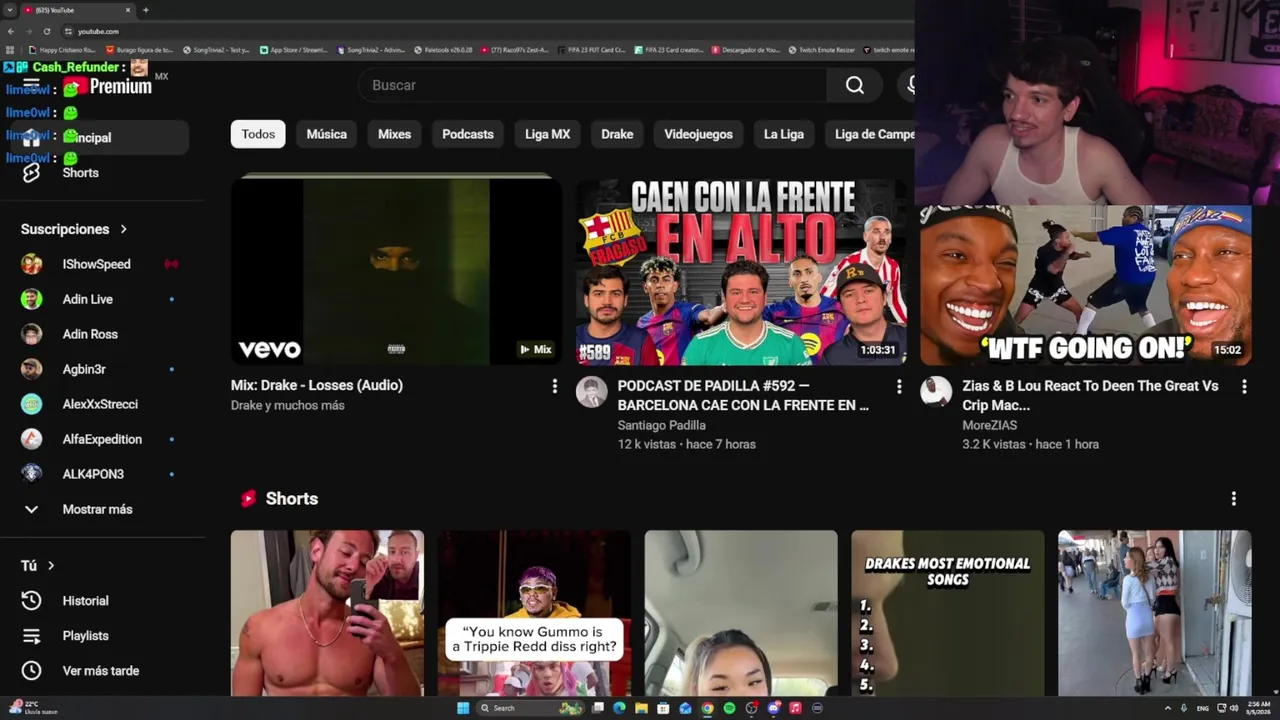The width and height of the screenshot is (1280, 720).
Task: Open the browser tab search dropdown
Action: pyautogui.click(x=10, y=10)
